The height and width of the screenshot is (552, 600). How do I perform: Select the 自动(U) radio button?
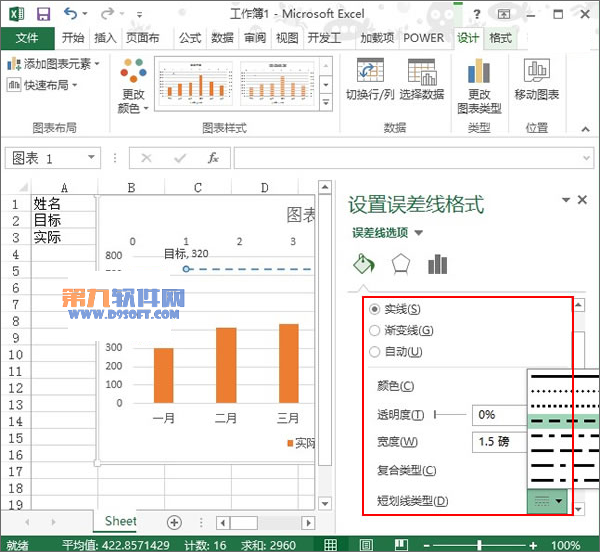pos(375,352)
